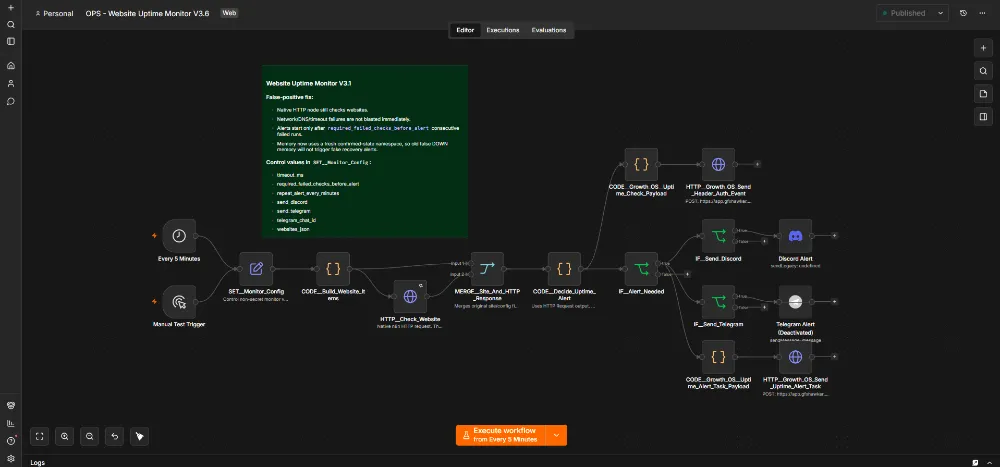The width and height of the screenshot is (1000, 467).
Task: Add a sticky note from right toolbar
Action: click(x=983, y=94)
